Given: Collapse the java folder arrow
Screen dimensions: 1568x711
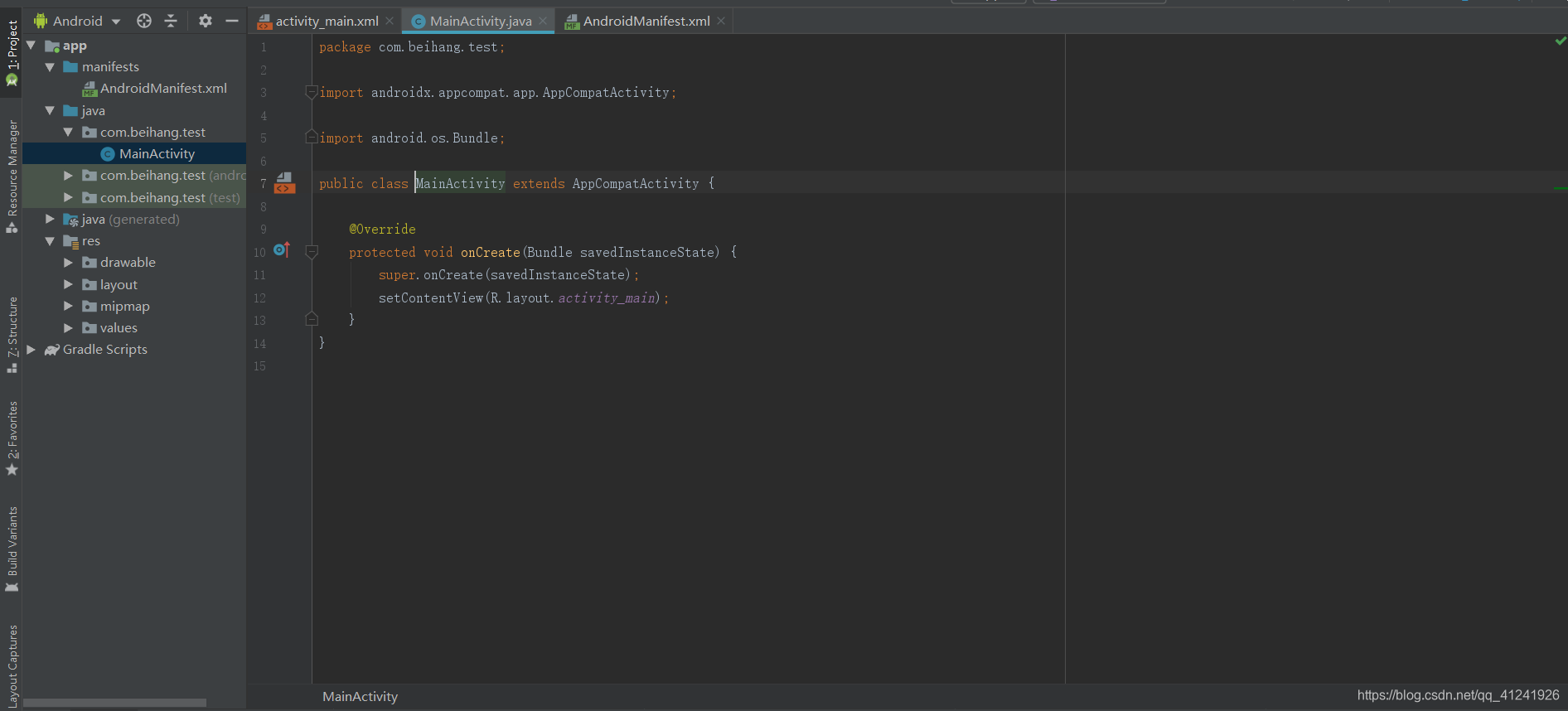Looking at the screenshot, I should click(50, 110).
